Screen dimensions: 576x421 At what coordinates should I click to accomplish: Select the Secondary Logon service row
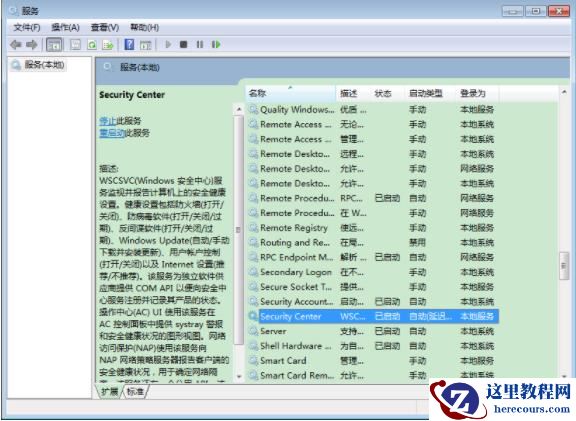[373, 272]
